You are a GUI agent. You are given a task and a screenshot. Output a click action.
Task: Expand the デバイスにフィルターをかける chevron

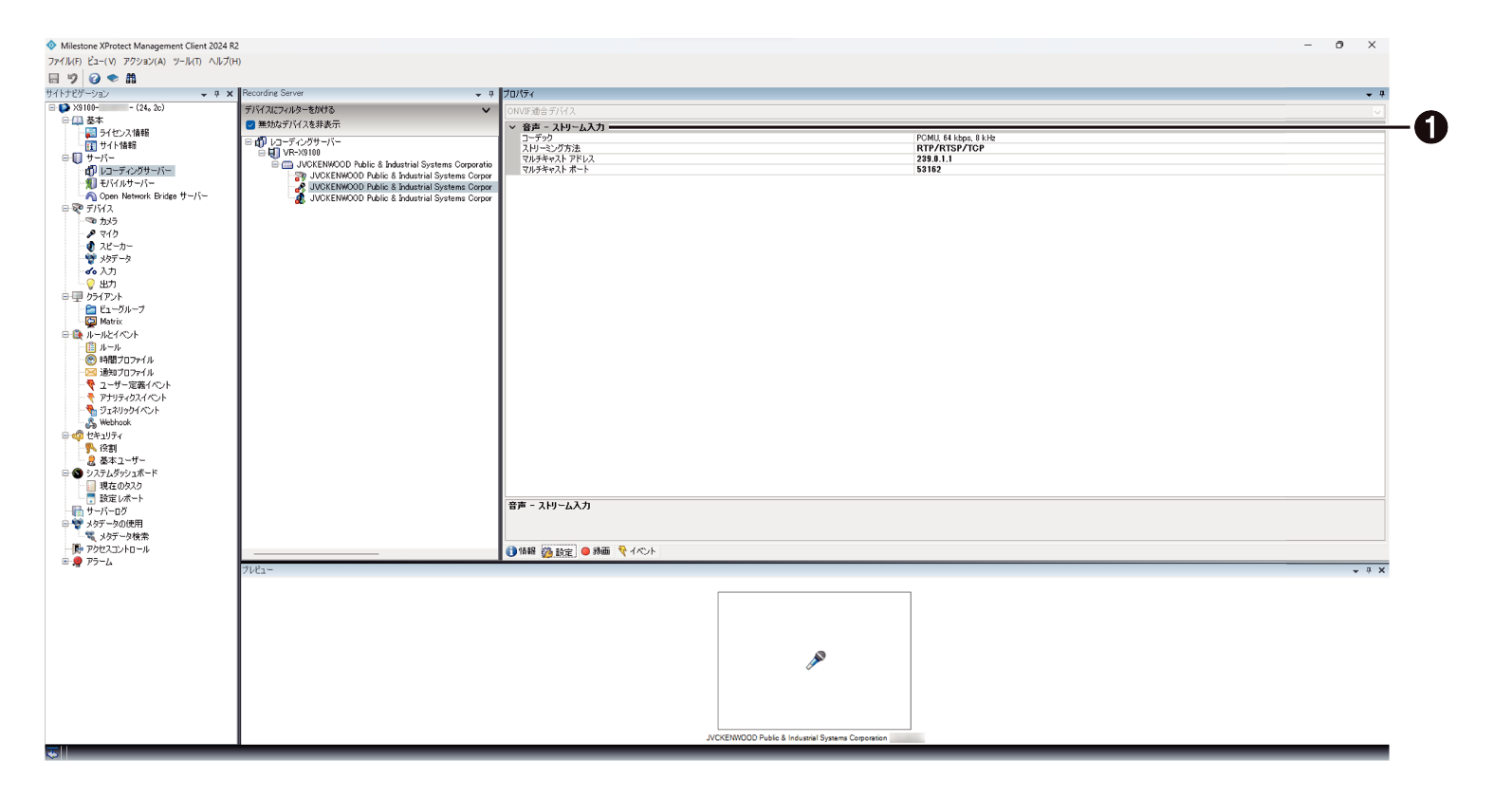487,110
